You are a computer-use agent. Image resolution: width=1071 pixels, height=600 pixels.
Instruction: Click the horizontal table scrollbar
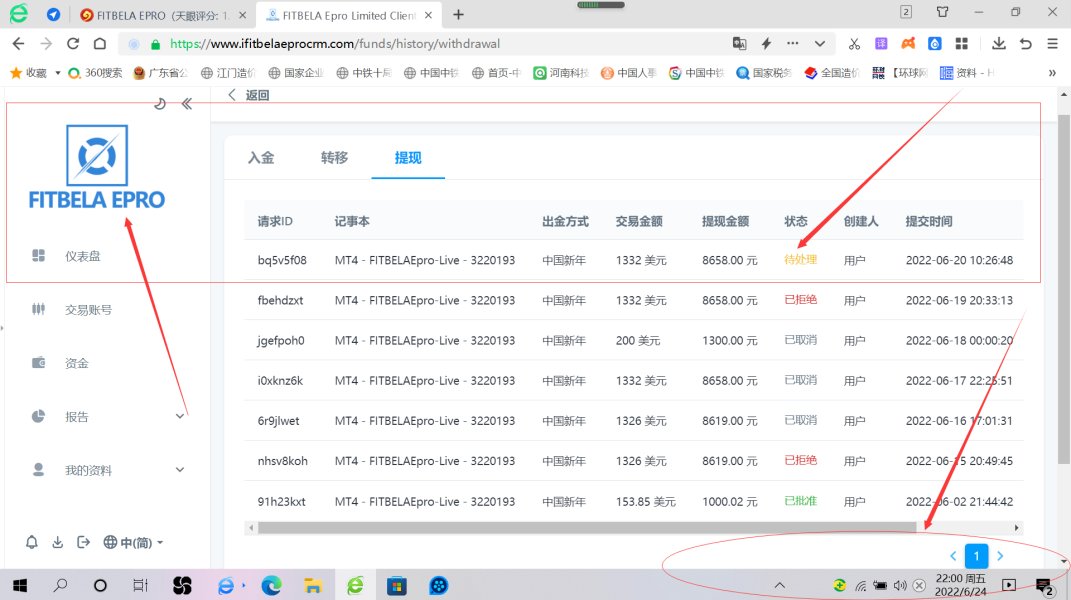pyautogui.click(x=580, y=527)
